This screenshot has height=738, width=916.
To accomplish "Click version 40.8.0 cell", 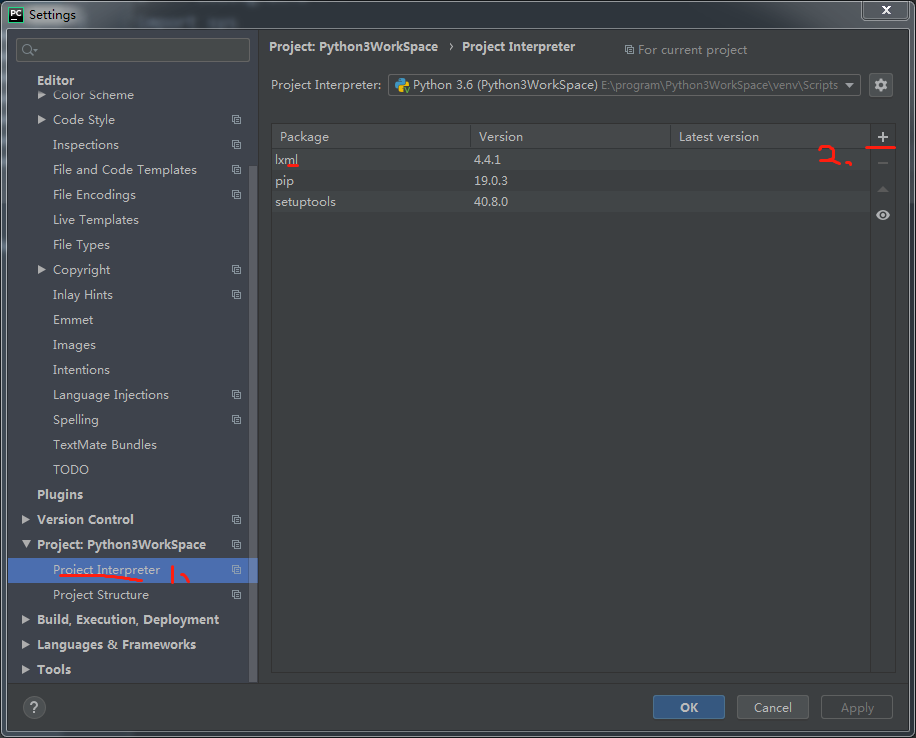I will 491,202.
